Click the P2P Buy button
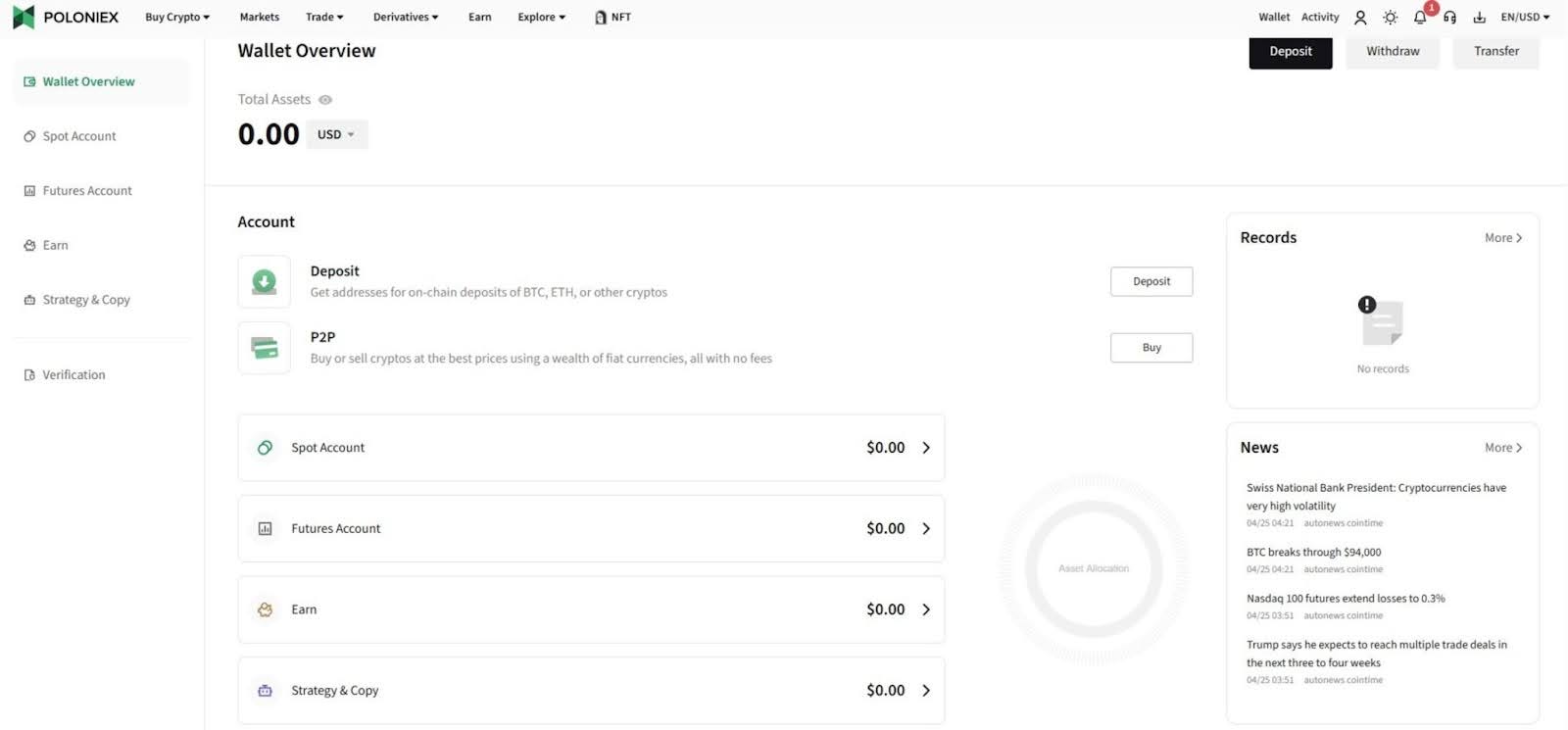 (1151, 348)
